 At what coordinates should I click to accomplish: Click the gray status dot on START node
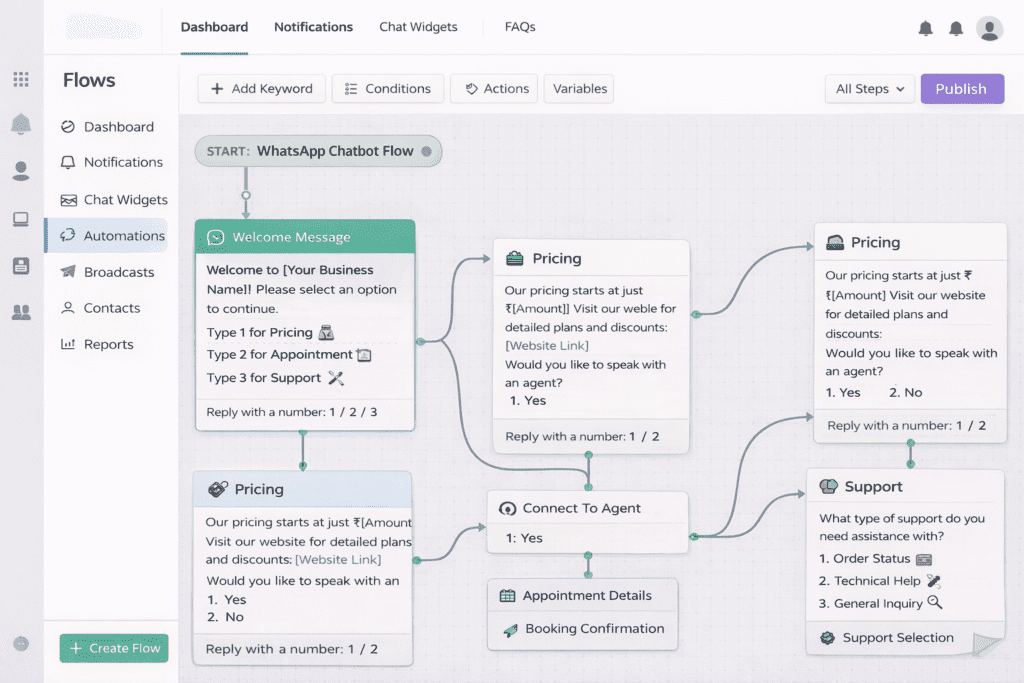(426, 151)
